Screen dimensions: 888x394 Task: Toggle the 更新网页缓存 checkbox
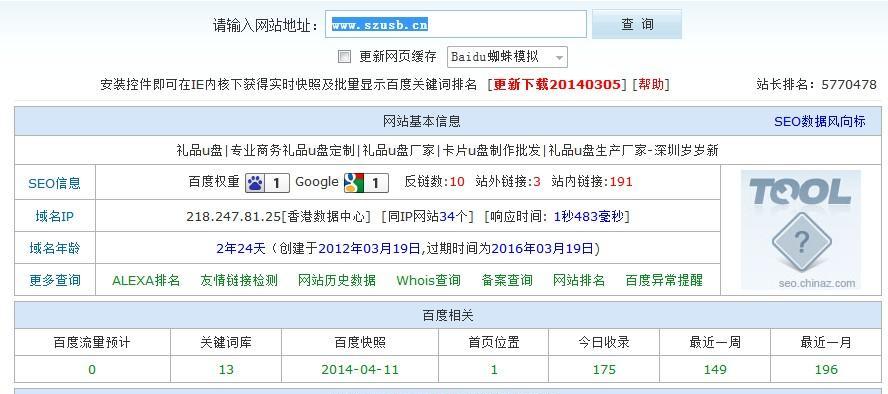coord(344,57)
